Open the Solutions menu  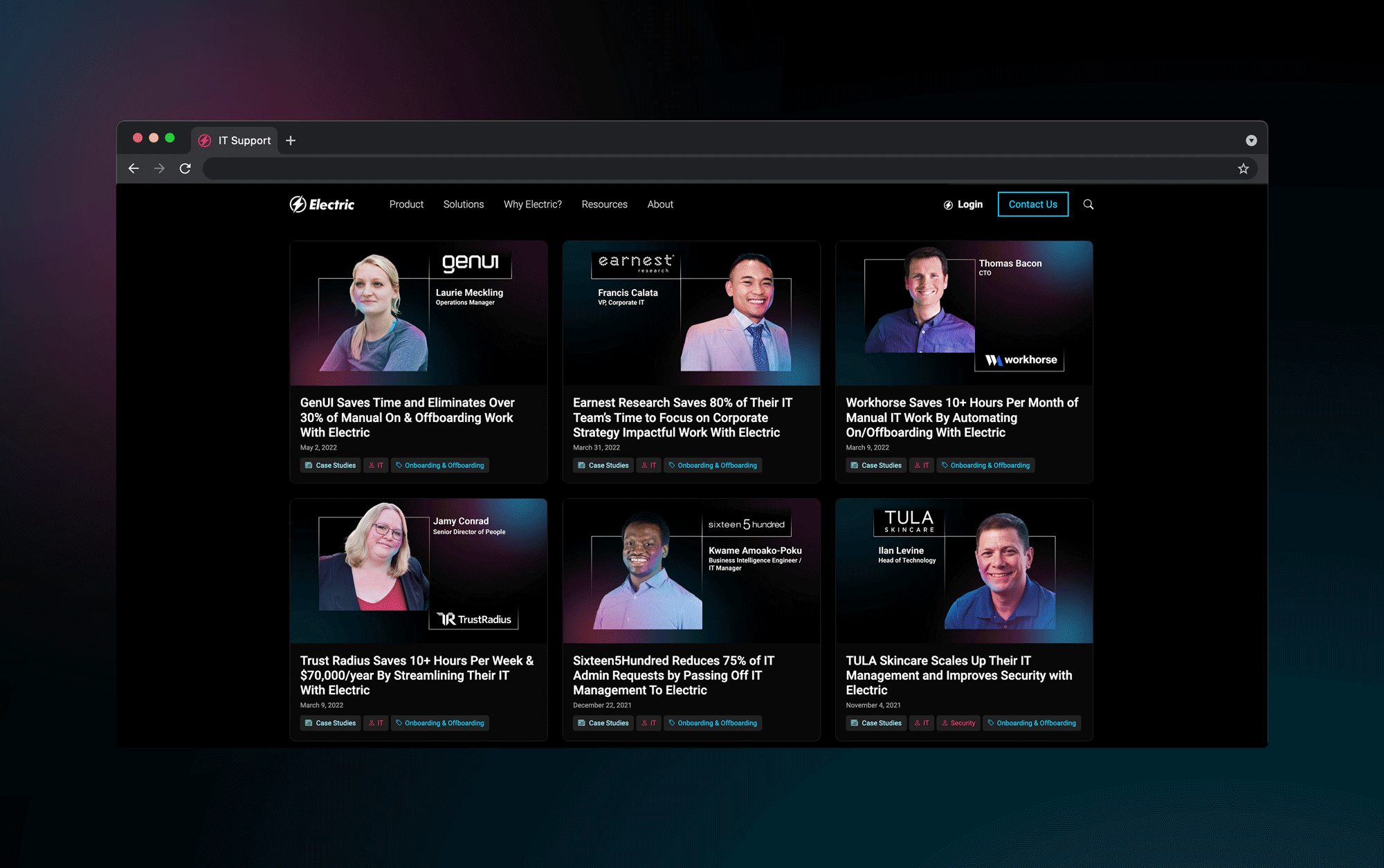[464, 204]
